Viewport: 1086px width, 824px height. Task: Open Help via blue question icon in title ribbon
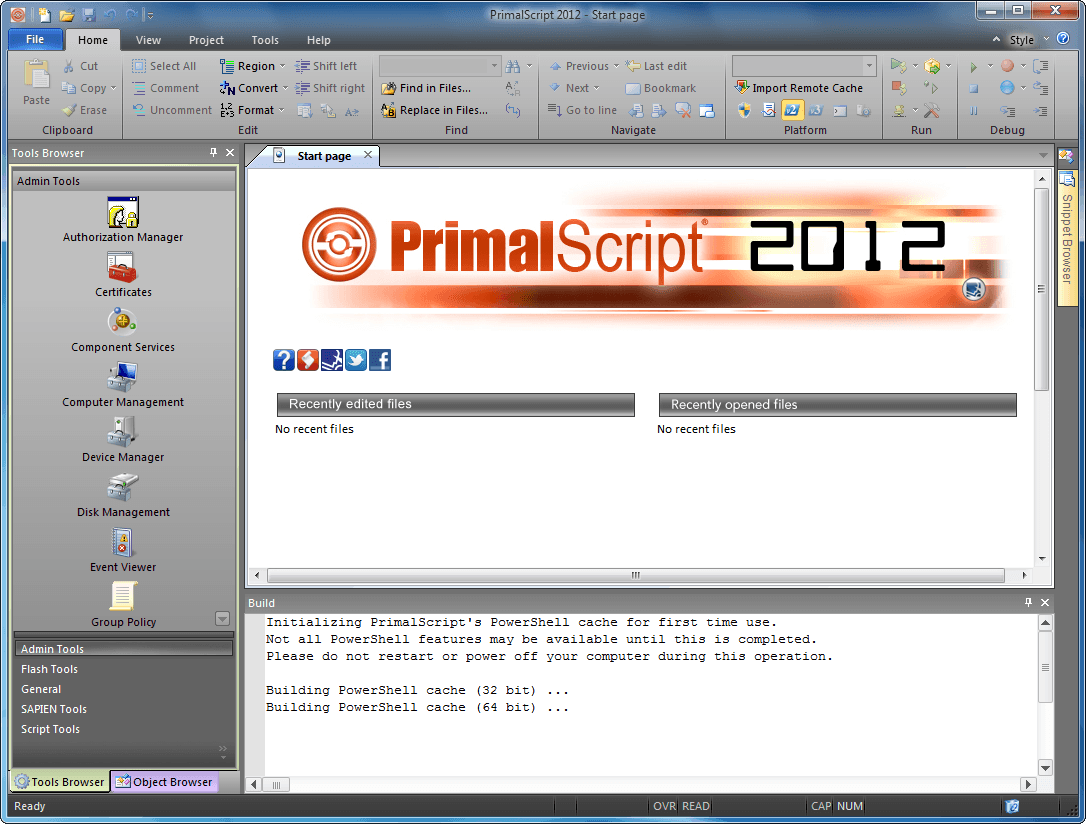(x=1063, y=39)
